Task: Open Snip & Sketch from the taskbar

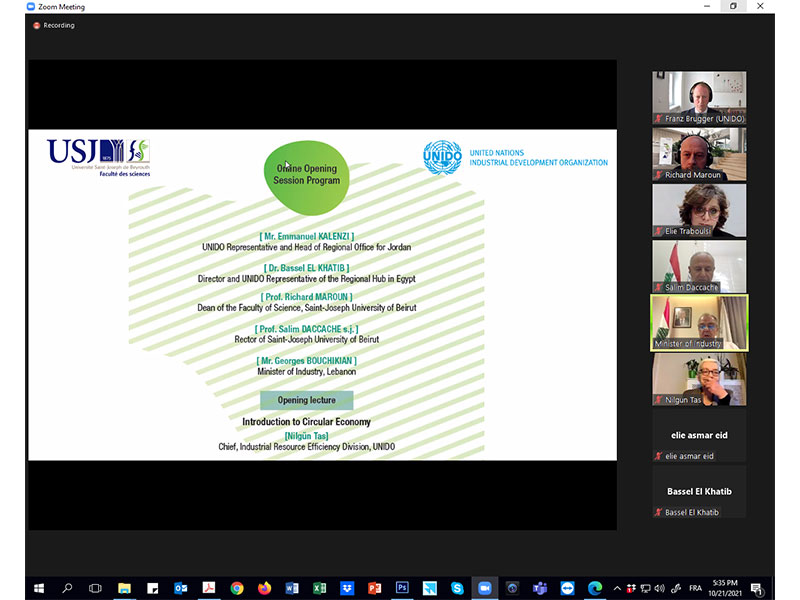Action: pyautogui.click(x=430, y=588)
